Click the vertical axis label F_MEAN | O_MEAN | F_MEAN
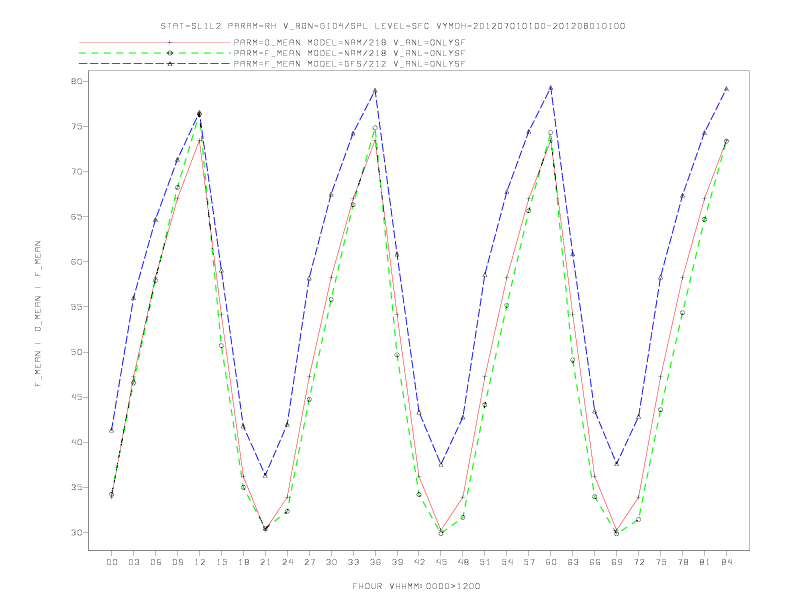The height and width of the screenshot is (612, 792). pyautogui.click(x=38, y=314)
